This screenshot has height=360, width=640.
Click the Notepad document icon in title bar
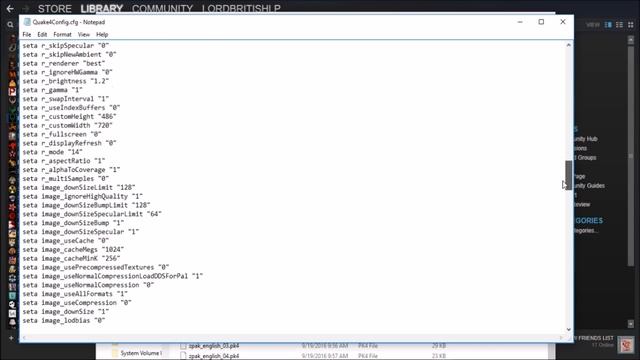(x=27, y=22)
